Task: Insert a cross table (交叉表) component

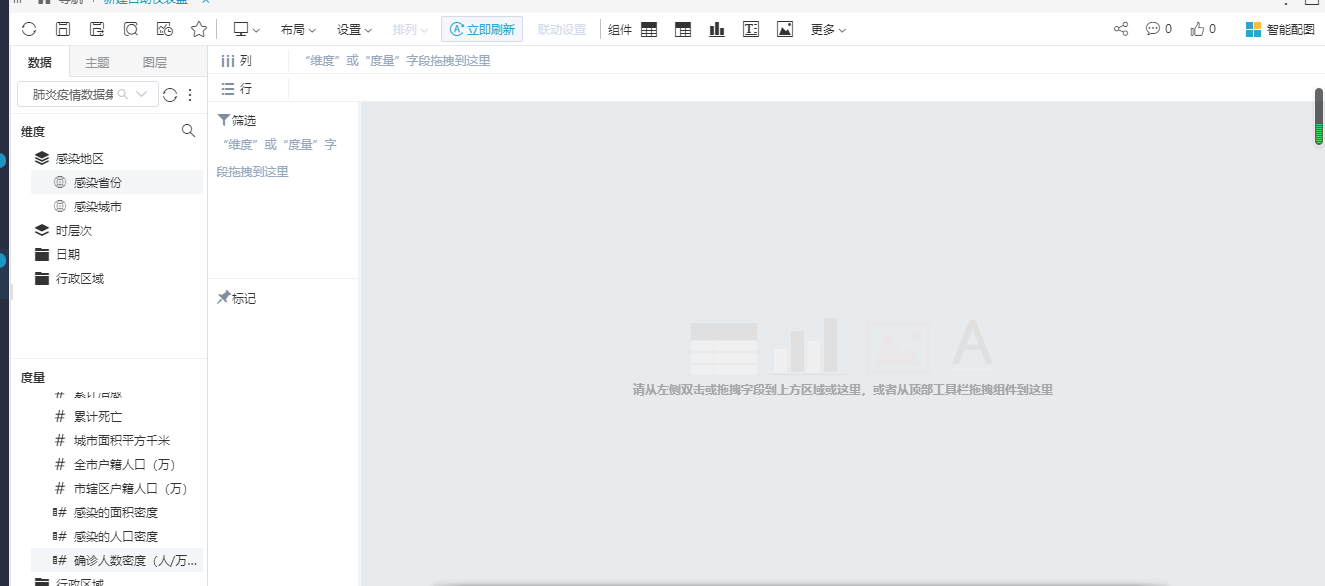Action: tap(683, 29)
